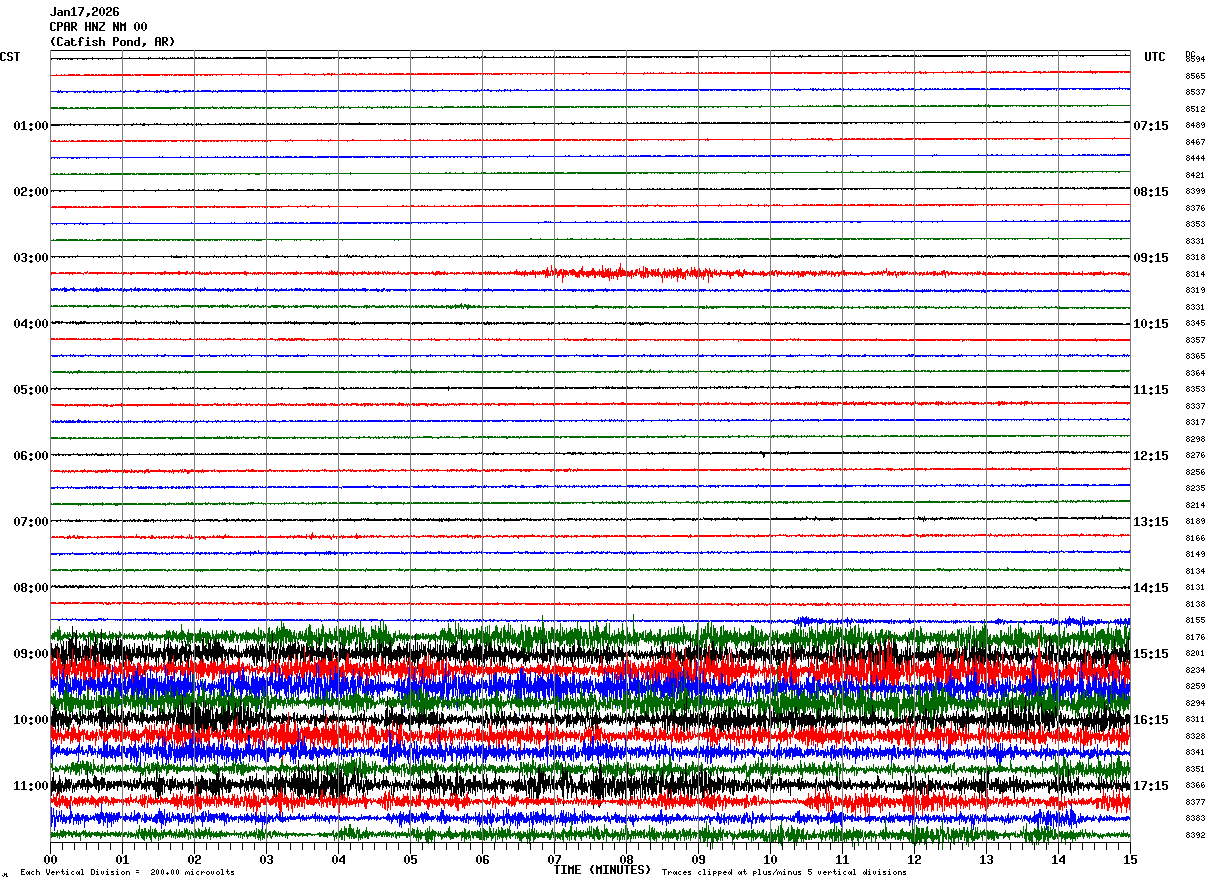Click the 08:15 UTC time label
This screenshot has width=1210, height=886.
point(1151,192)
